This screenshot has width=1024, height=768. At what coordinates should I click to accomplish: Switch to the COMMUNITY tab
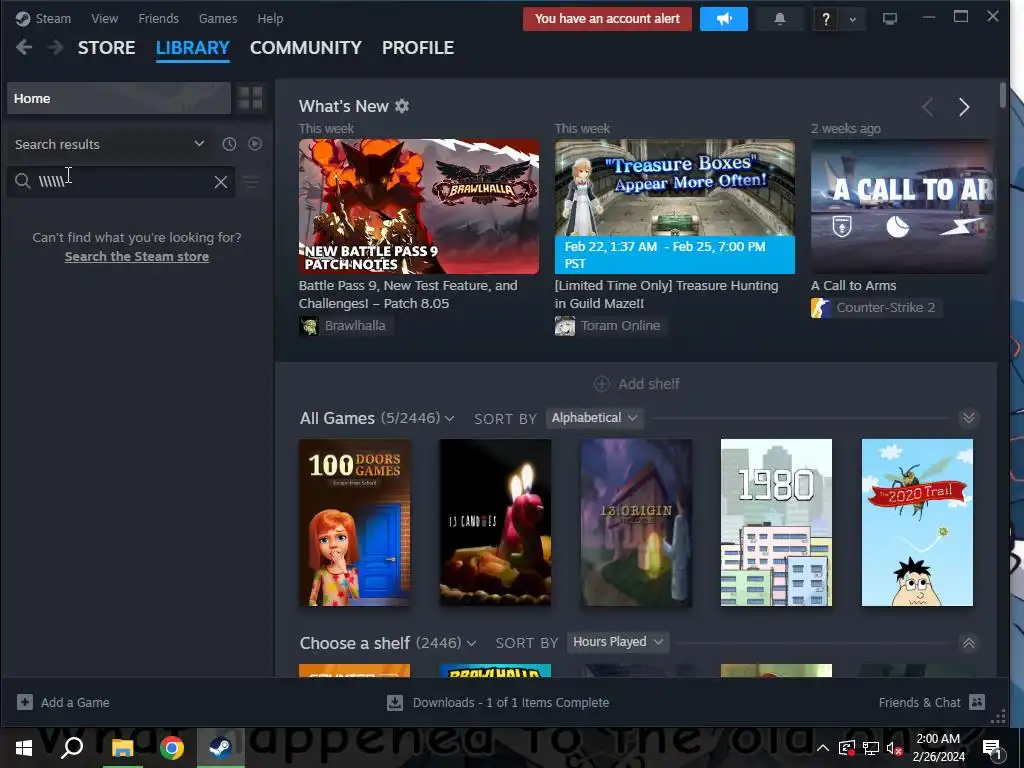306,48
